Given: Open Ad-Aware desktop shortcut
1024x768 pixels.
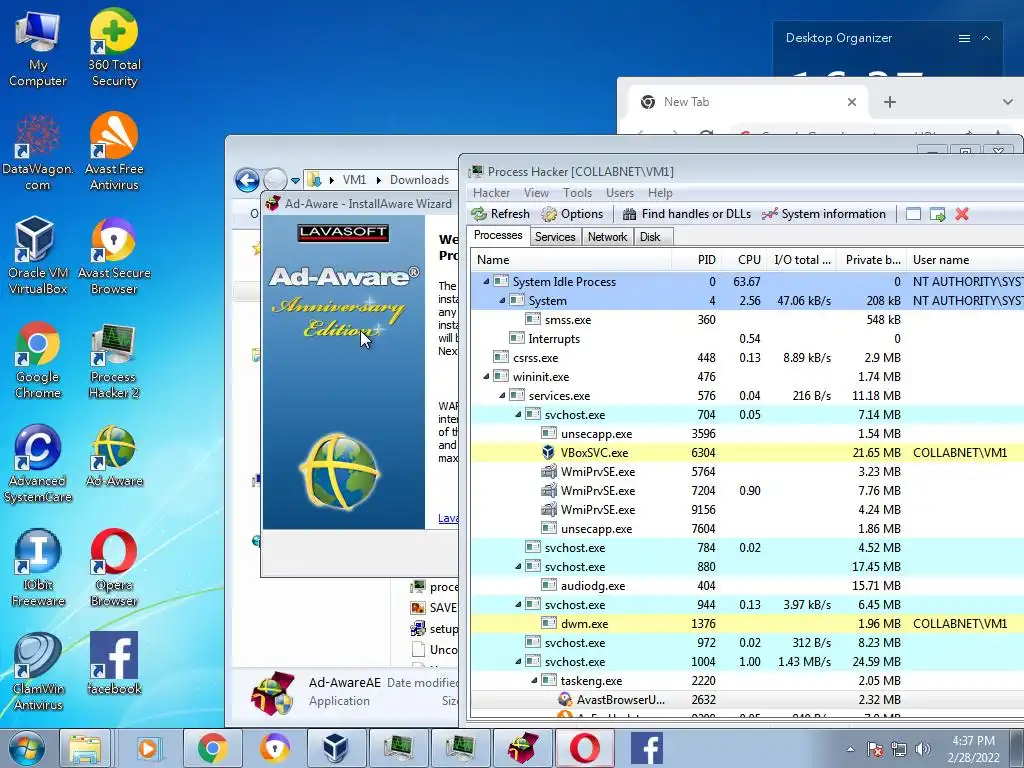Looking at the screenshot, I should [x=114, y=456].
